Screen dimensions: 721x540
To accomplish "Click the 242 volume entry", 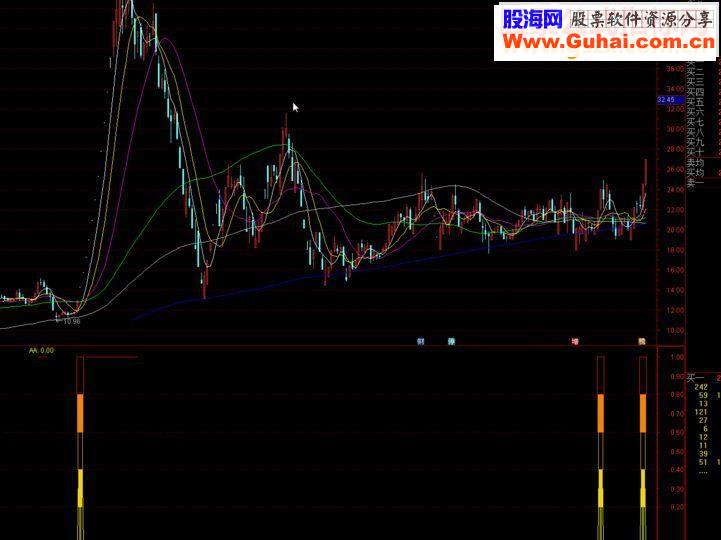I will (x=701, y=387).
